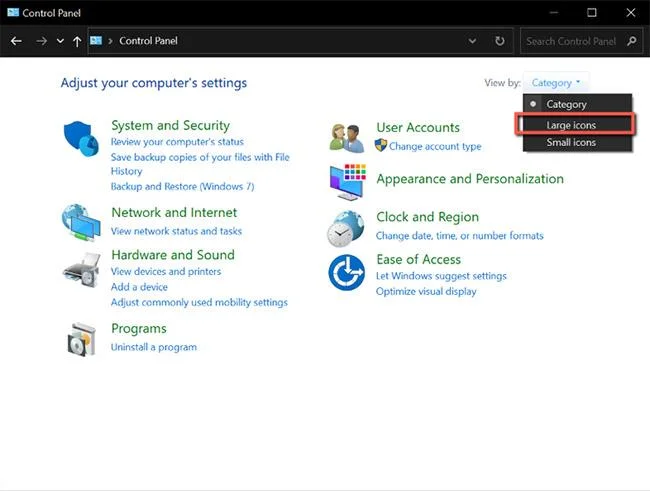The image size is (650, 491).
Task: Click Change date, time, or number formats
Action: 460,236
